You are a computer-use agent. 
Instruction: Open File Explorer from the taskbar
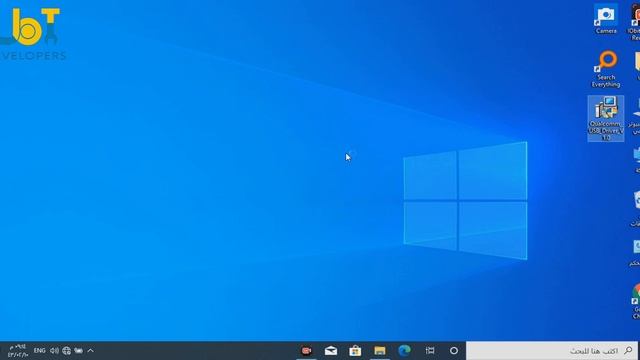click(x=380, y=351)
